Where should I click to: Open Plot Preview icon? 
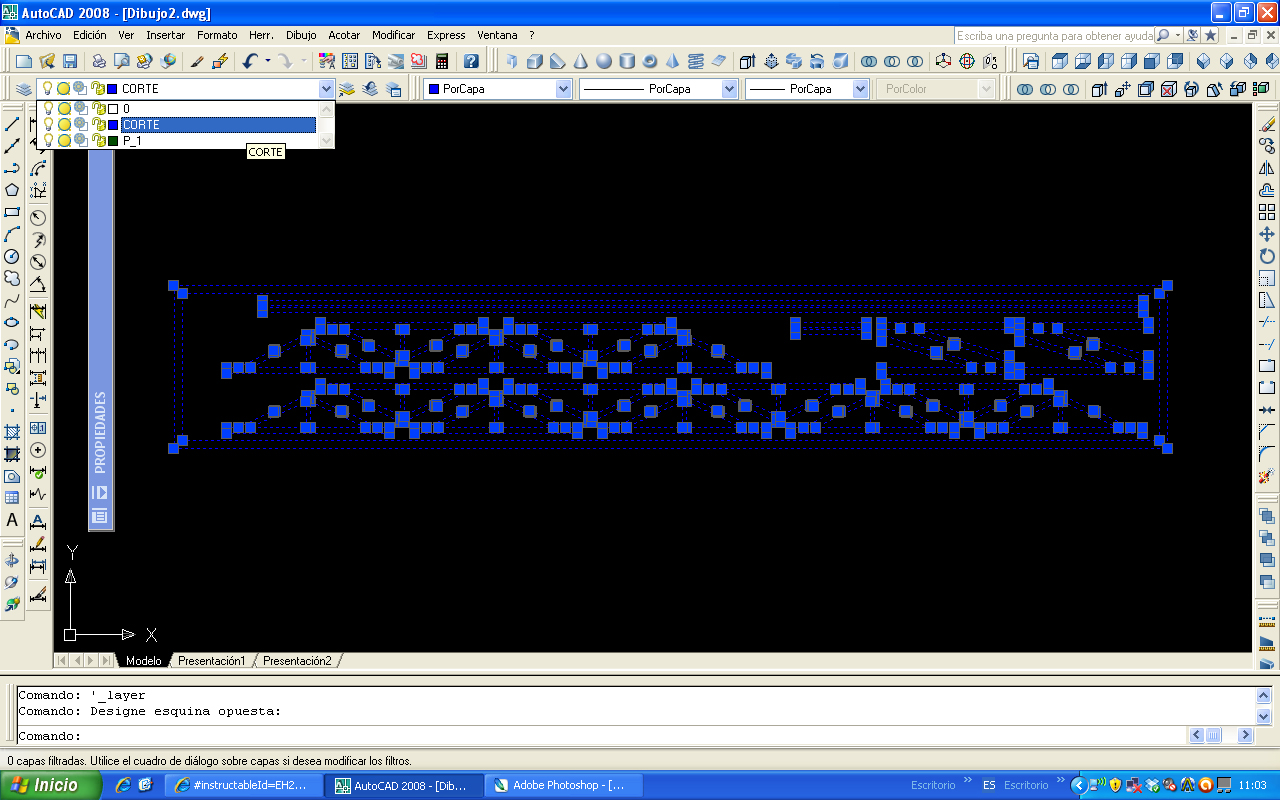[123, 61]
